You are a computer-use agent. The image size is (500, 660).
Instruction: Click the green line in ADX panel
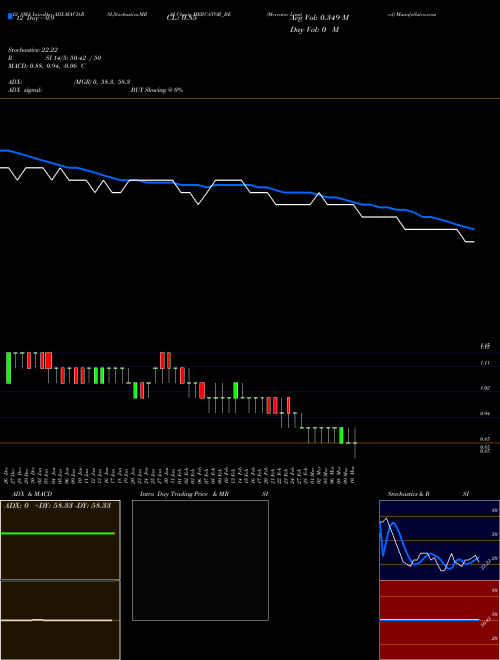coord(58,533)
